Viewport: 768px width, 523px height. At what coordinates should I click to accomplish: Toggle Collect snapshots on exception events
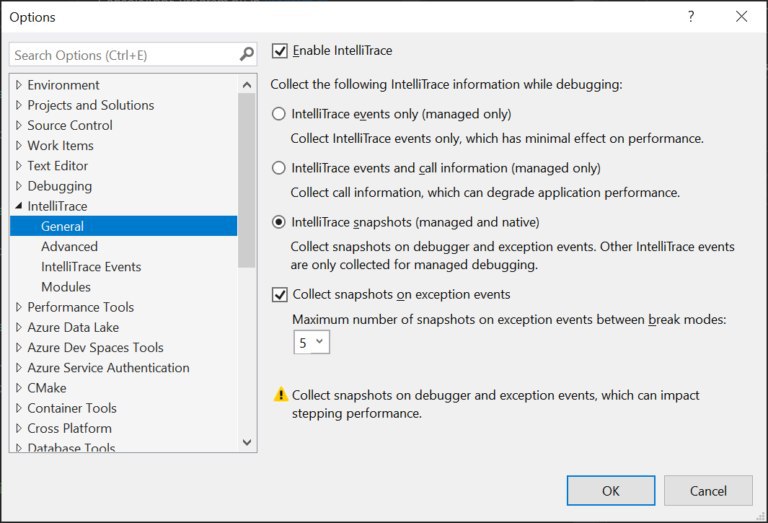(x=280, y=294)
